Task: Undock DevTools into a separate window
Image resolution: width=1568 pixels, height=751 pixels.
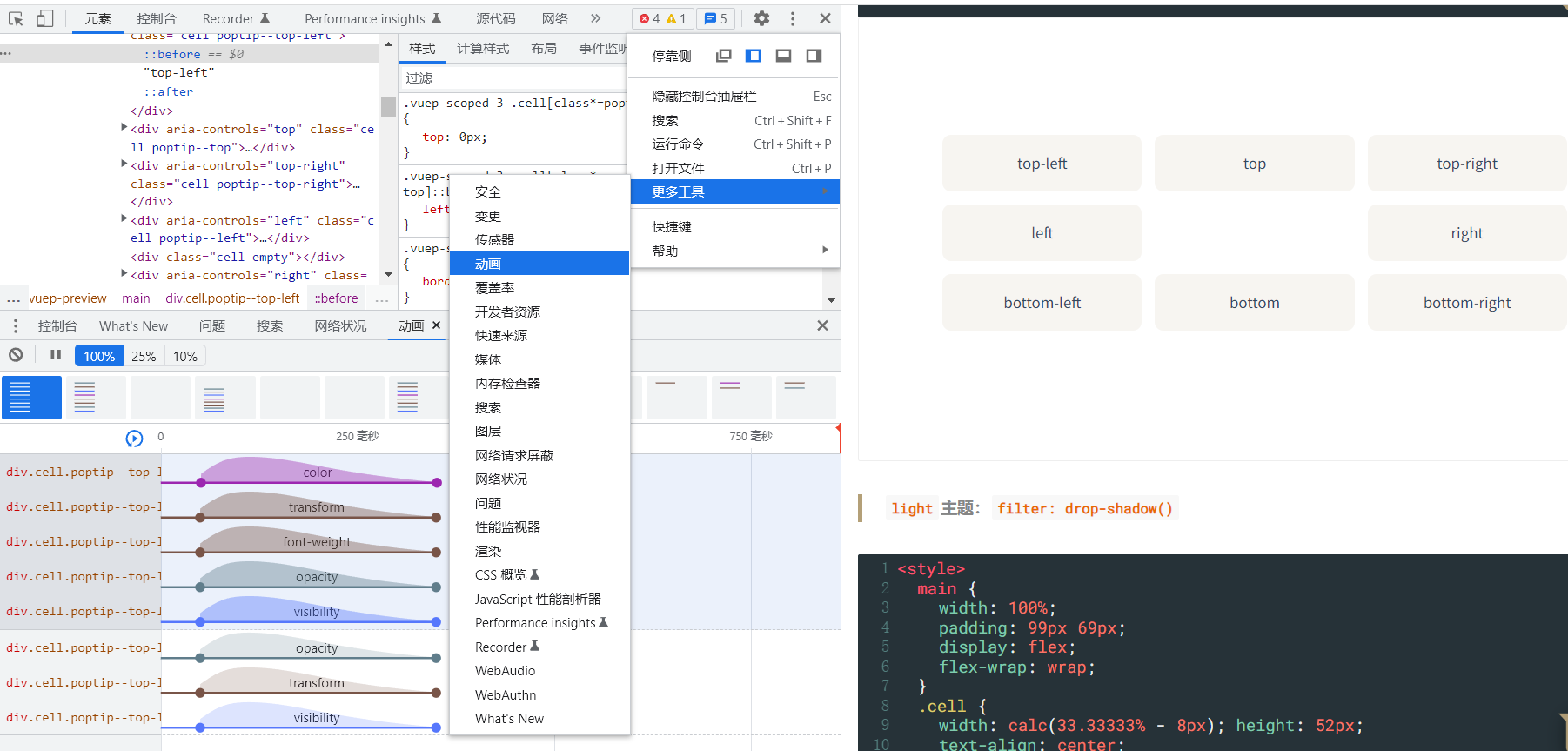Action: click(x=723, y=56)
